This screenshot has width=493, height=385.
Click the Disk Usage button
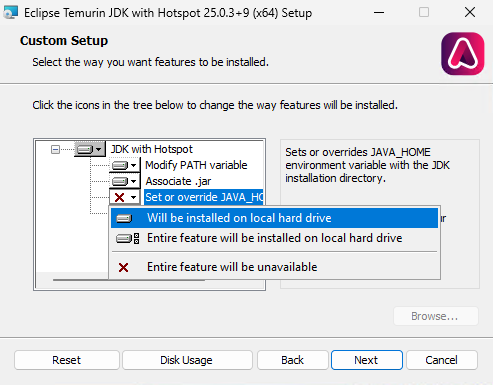187,360
